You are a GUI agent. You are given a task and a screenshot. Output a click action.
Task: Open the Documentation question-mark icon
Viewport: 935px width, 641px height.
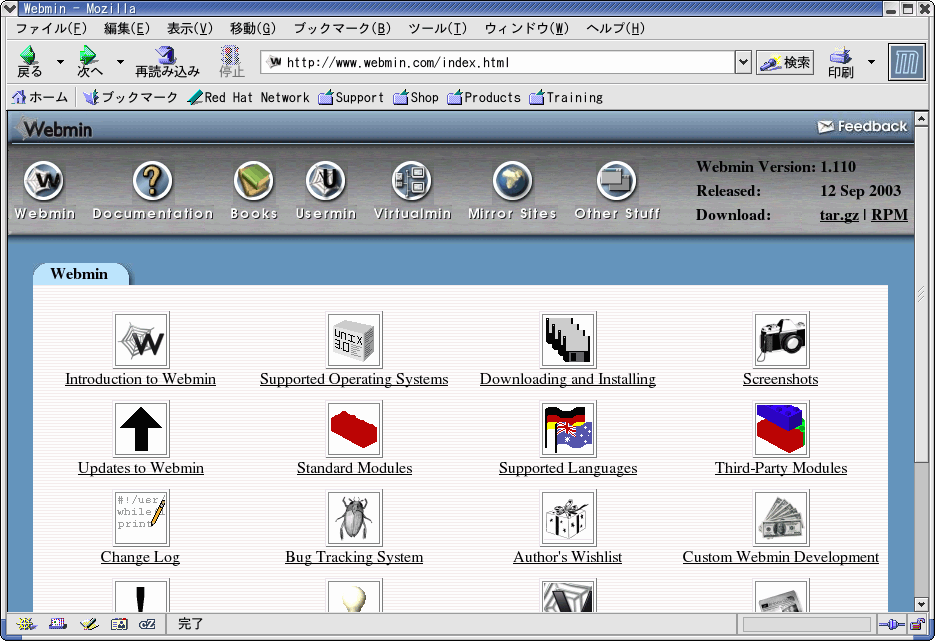[x=153, y=181]
